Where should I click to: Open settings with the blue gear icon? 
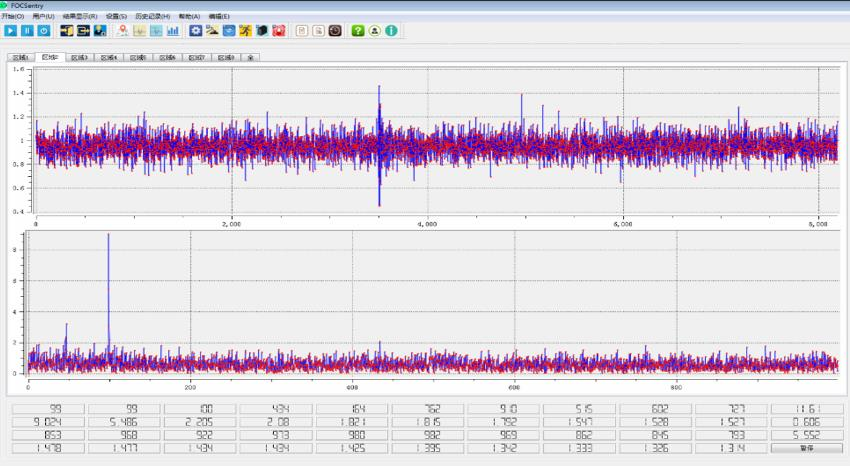coord(196,31)
